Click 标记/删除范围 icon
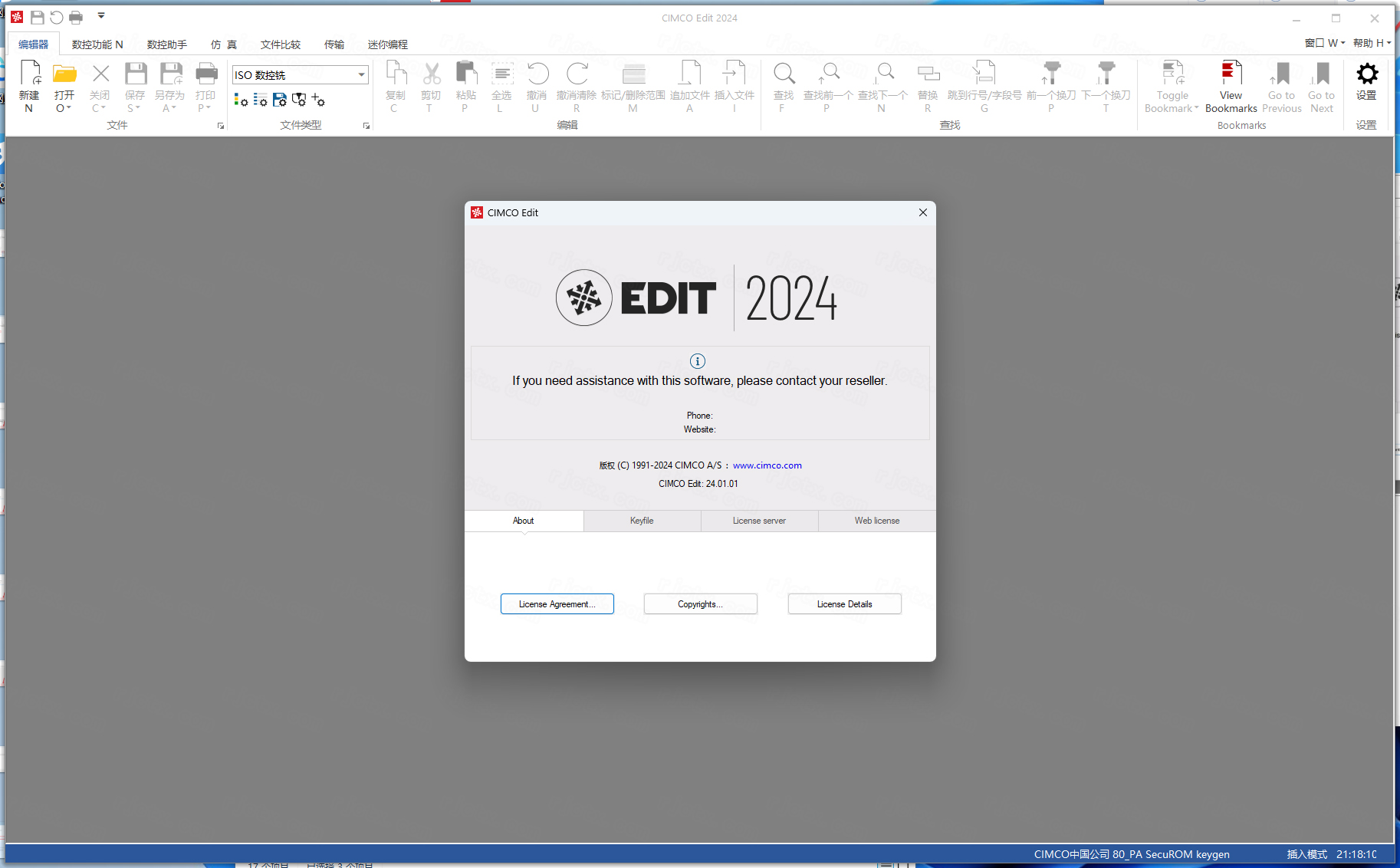Image resolution: width=1400 pixels, height=868 pixels. tap(633, 74)
